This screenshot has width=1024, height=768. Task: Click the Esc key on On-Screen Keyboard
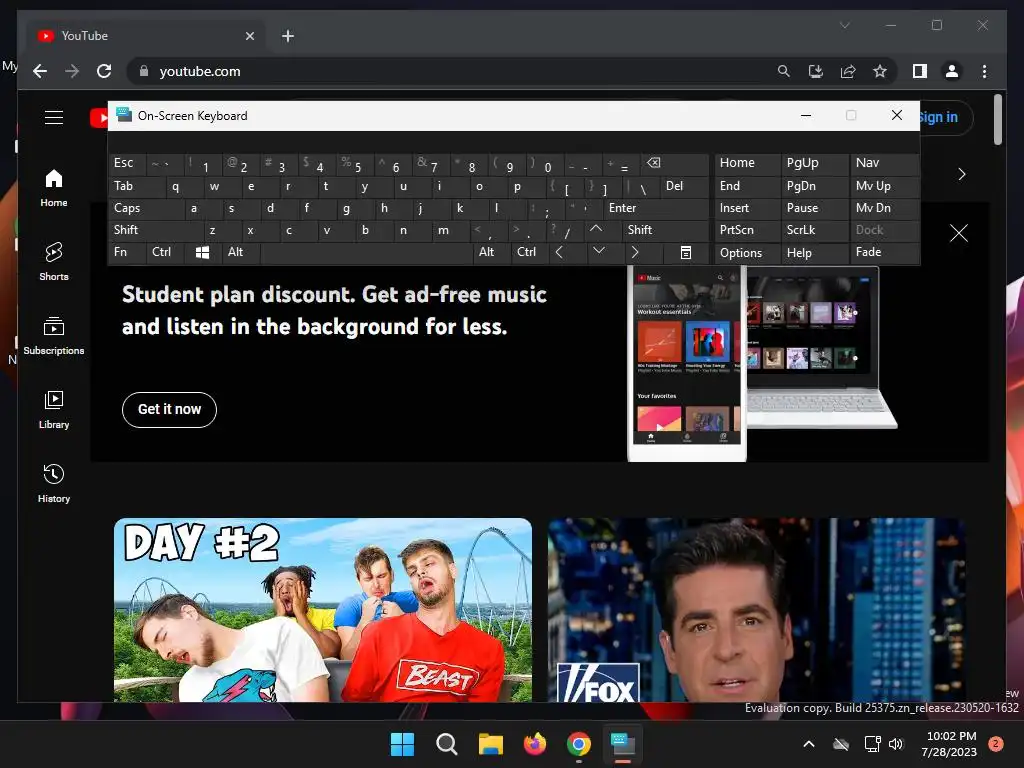127,164
